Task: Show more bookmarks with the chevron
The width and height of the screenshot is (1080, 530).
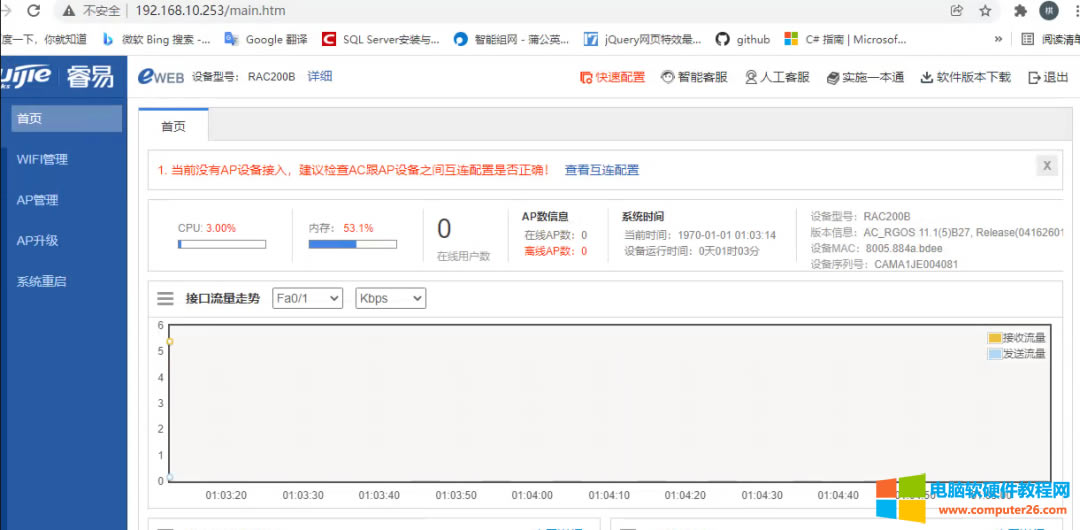Action: [x=998, y=39]
